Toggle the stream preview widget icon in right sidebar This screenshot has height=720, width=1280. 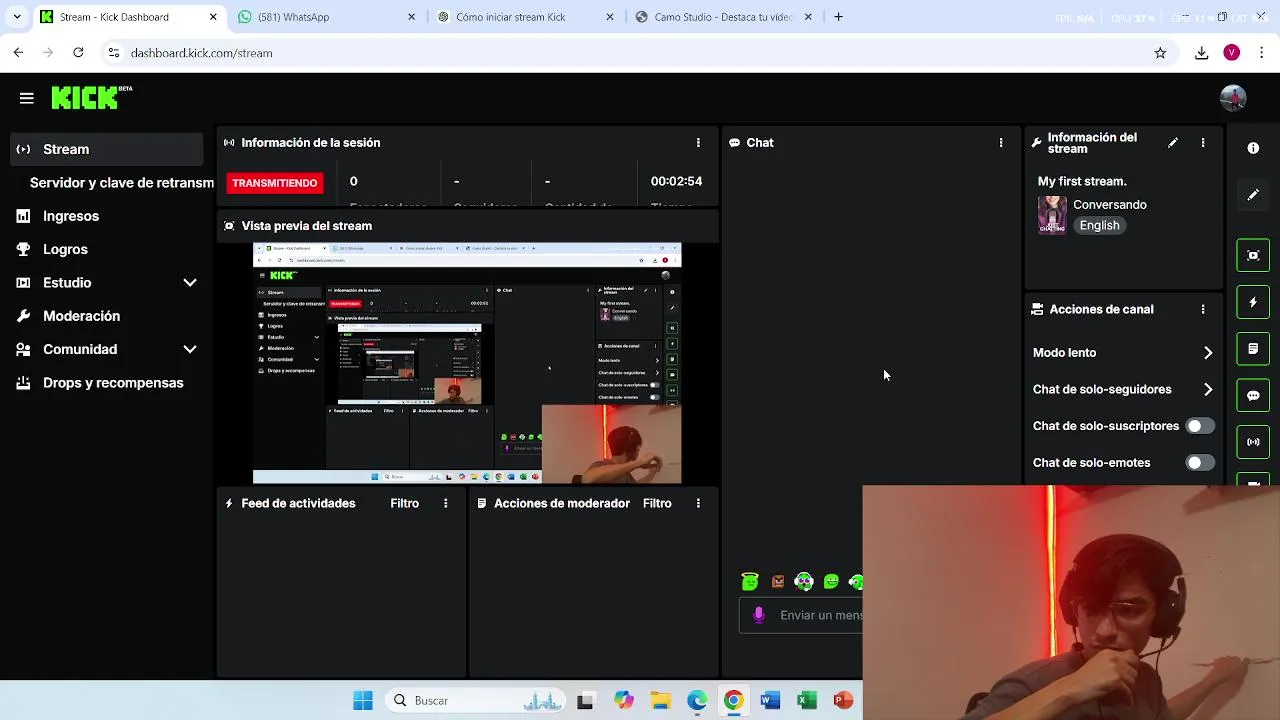tap(1253, 255)
